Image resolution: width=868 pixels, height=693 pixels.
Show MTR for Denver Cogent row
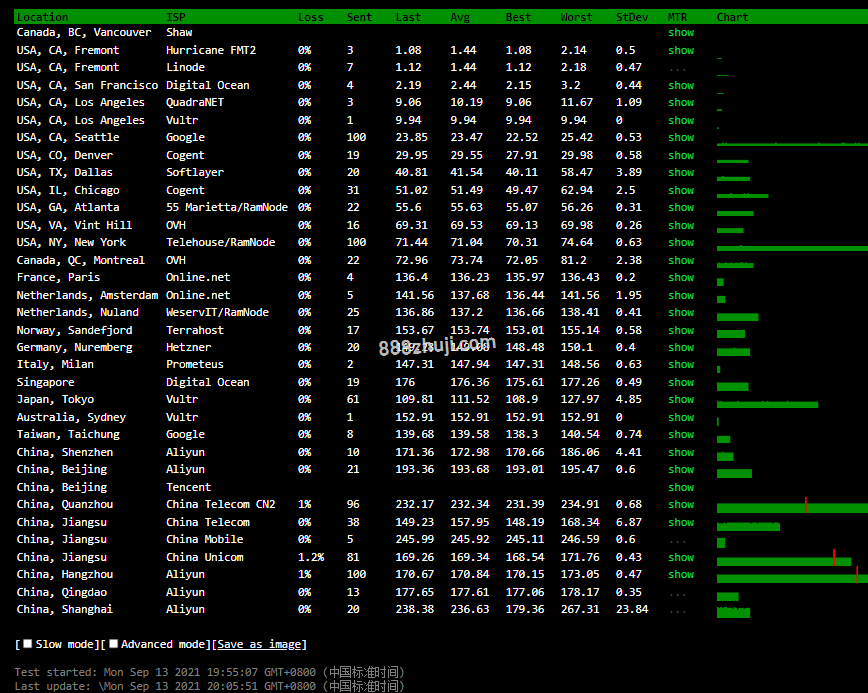coord(681,156)
